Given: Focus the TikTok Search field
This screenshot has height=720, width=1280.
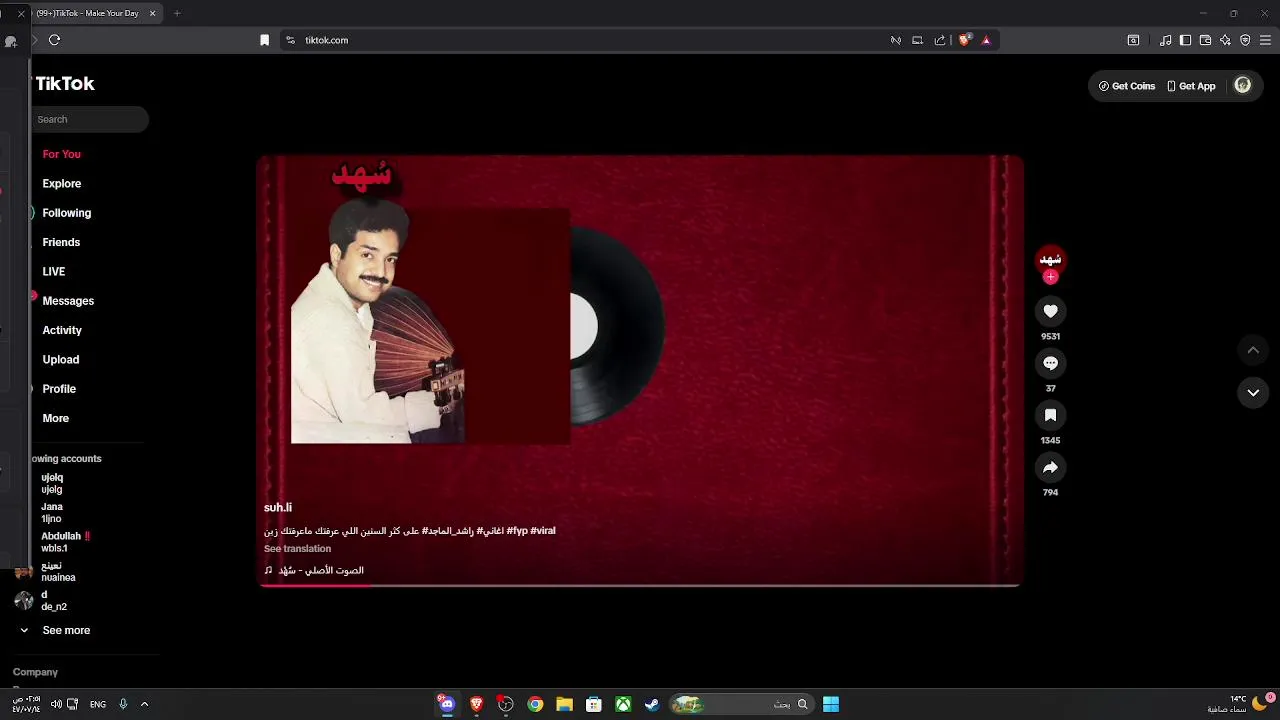Looking at the screenshot, I should 90,119.
